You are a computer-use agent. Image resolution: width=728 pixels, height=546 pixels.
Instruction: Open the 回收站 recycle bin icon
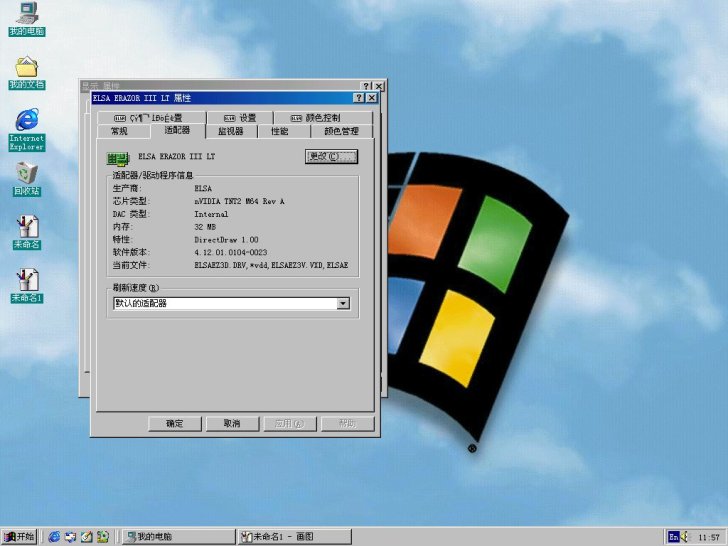[x=27, y=179]
